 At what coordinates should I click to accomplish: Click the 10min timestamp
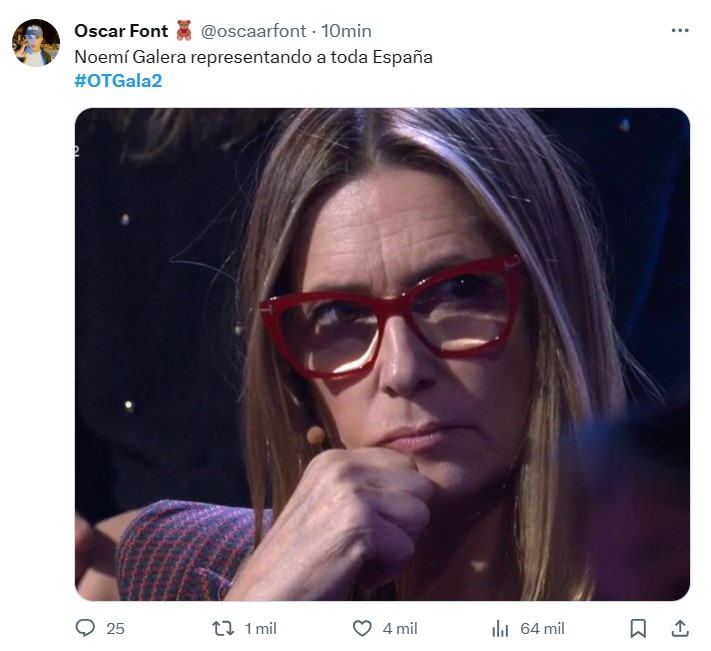pos(345,31)
